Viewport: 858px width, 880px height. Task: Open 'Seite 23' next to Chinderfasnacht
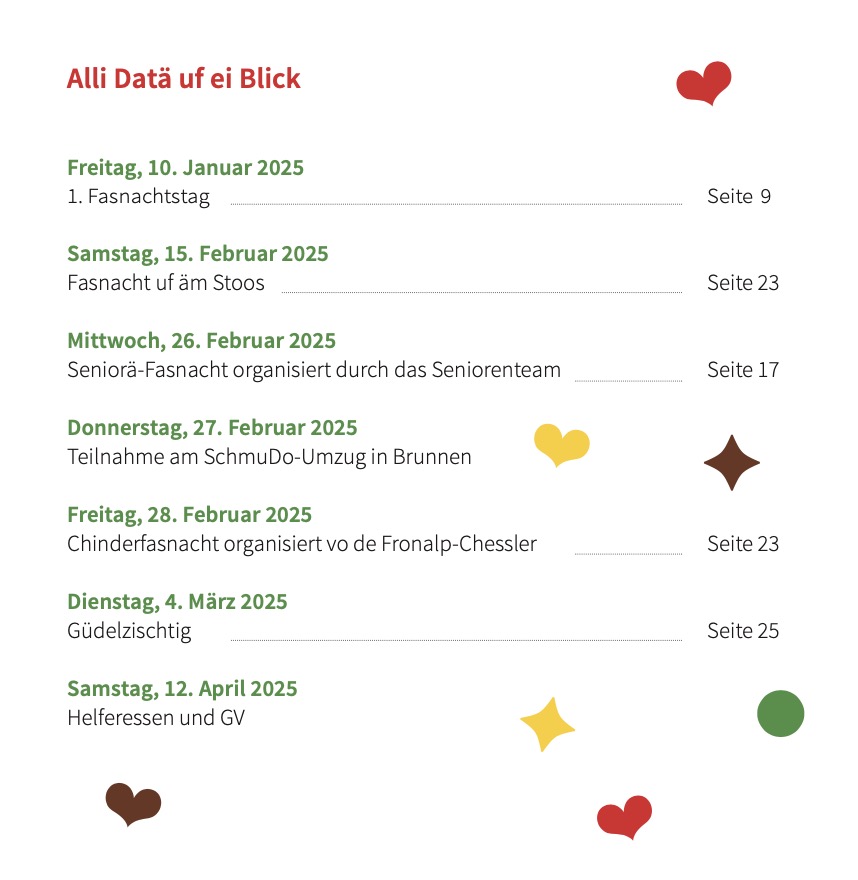[x=743, y=544]
